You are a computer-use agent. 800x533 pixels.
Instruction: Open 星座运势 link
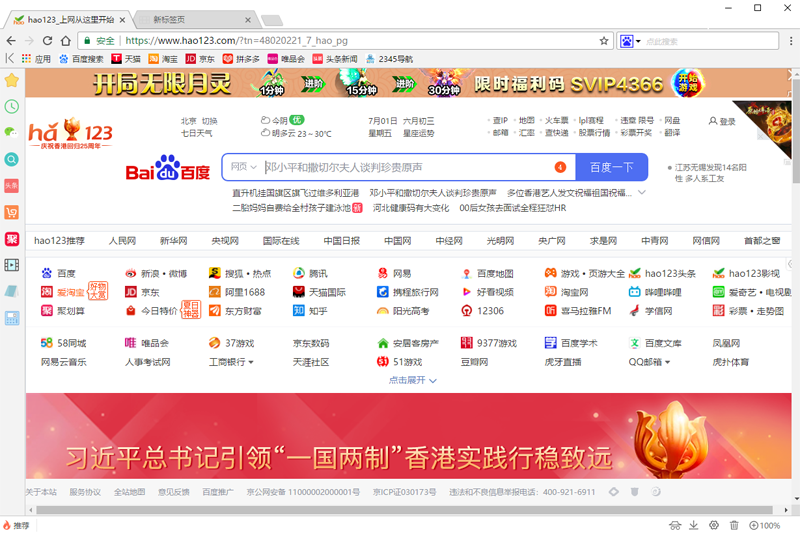(x=418, y=133)
